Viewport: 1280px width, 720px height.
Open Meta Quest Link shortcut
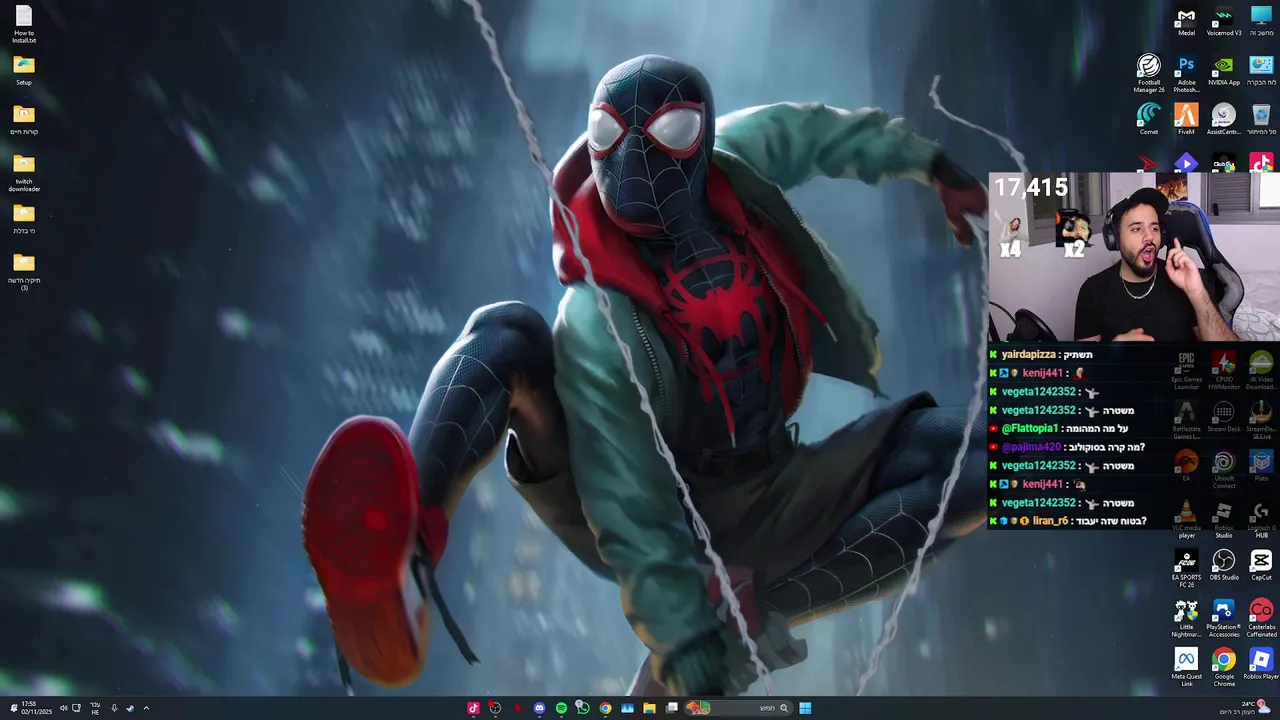click(1186, 668)
